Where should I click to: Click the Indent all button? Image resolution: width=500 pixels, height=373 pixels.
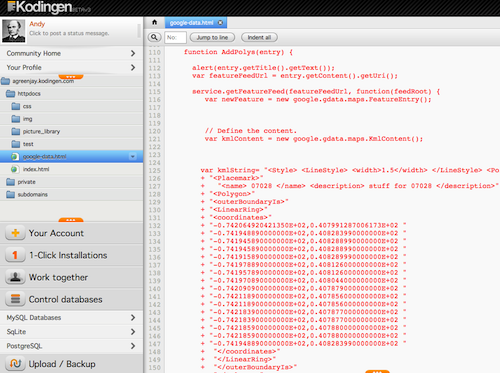tap(259, 37)
